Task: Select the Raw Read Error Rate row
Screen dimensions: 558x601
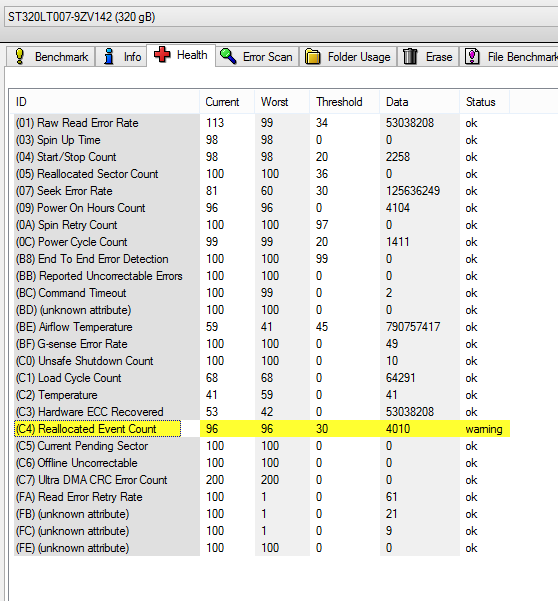Action: point(262,123)
